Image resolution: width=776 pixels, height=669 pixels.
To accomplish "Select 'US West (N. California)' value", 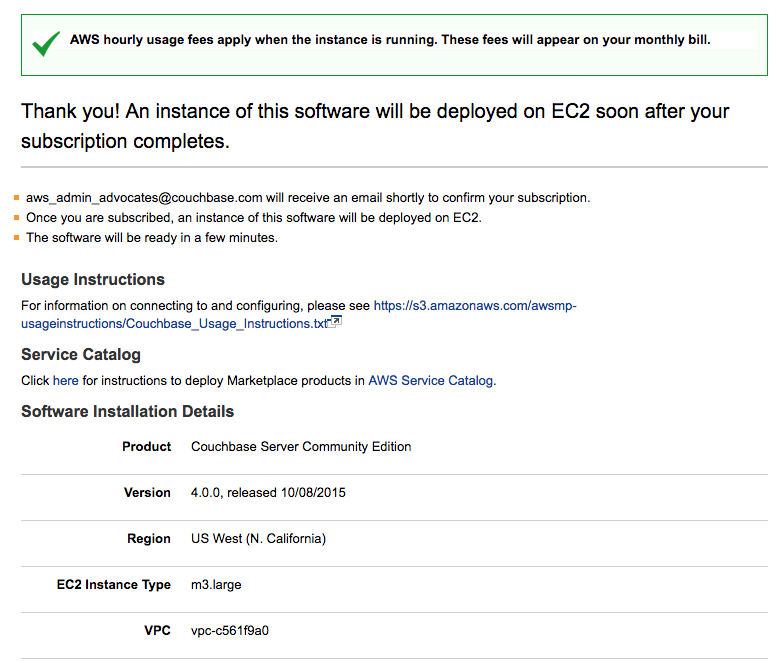I will point(258,539).
